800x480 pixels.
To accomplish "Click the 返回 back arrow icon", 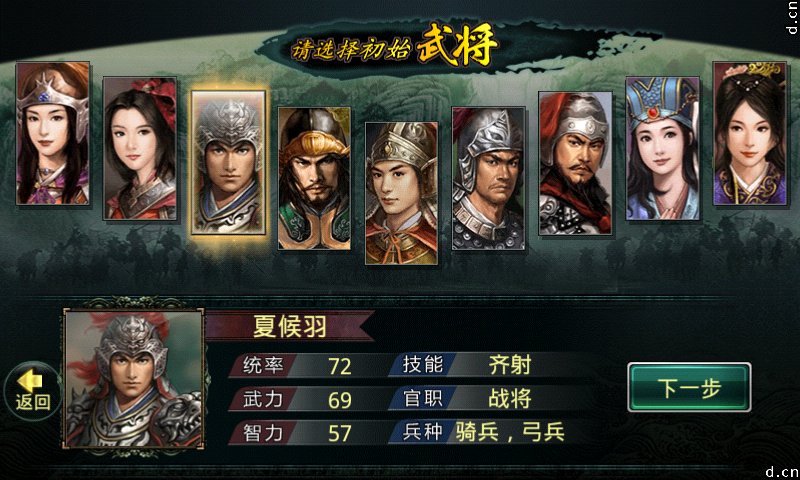I will coord(32,391).
